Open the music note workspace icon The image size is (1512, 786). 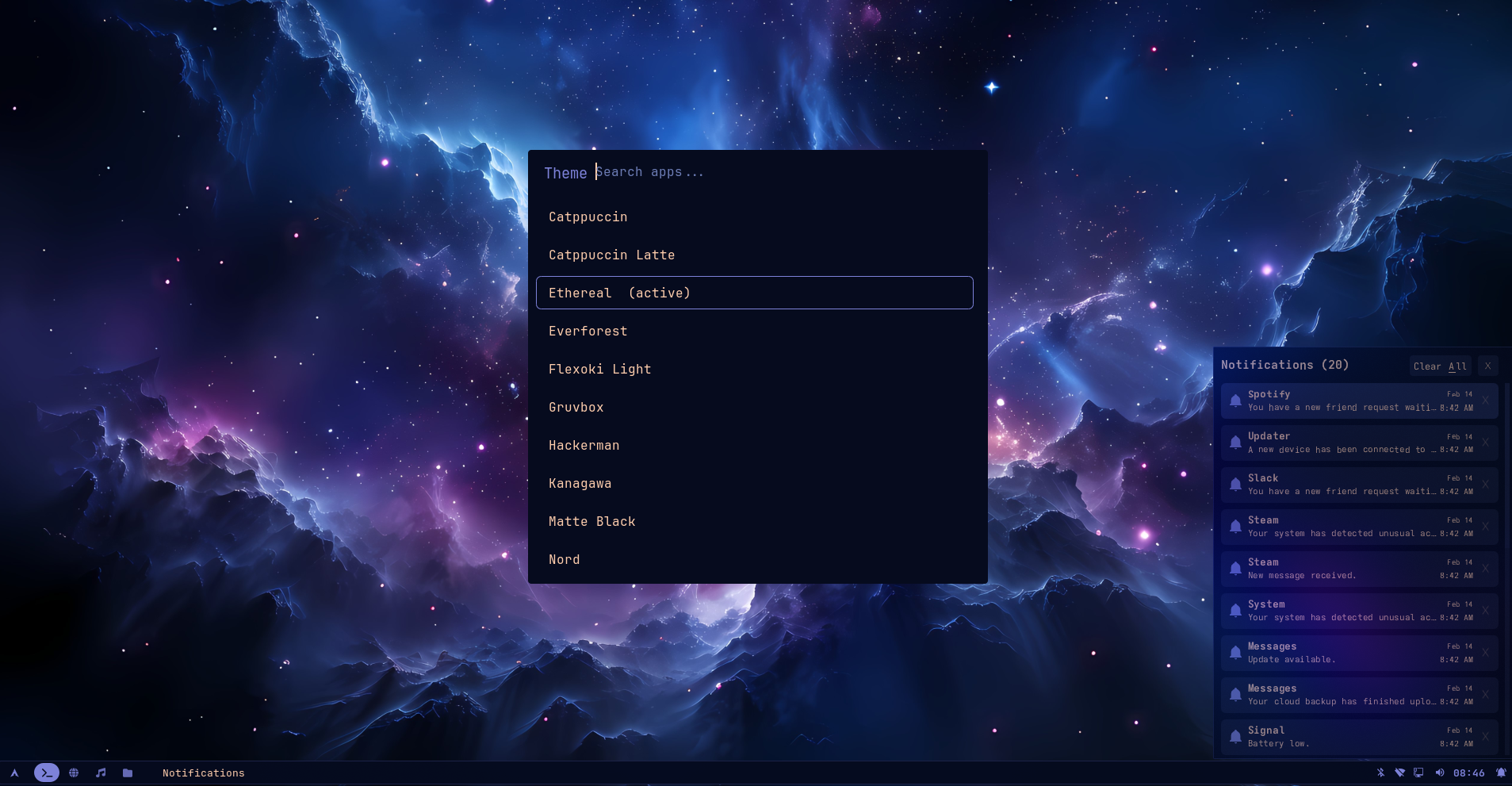[x=101, y=773]
